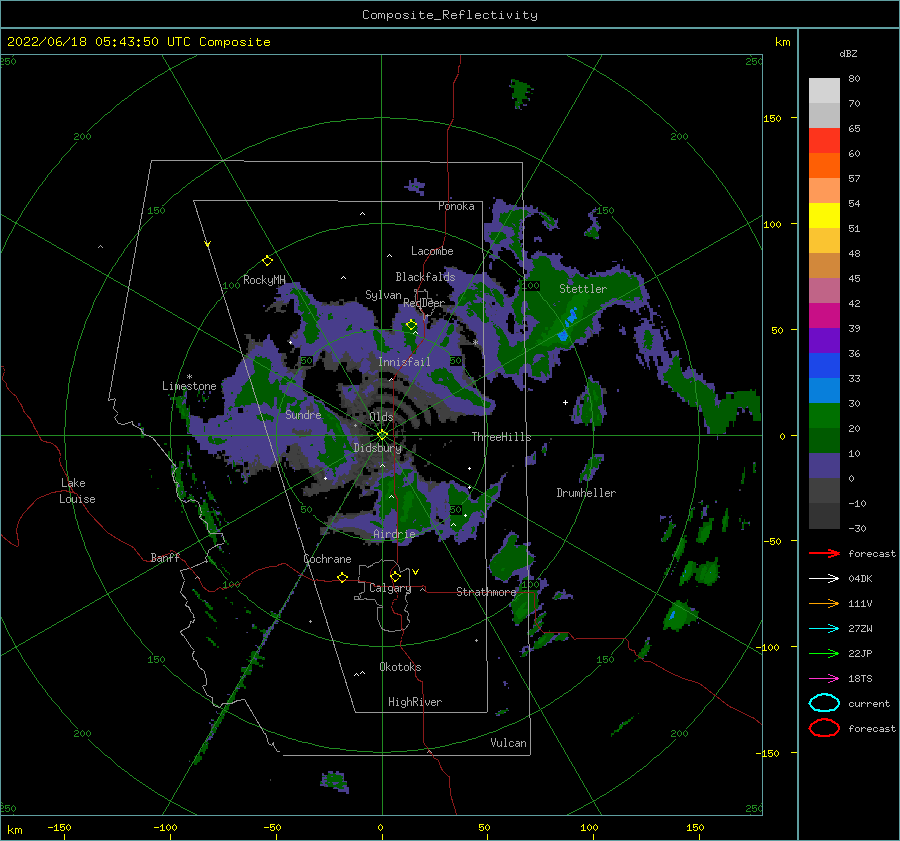Click the orange 111V arrow icon

[x=824, y=603]
